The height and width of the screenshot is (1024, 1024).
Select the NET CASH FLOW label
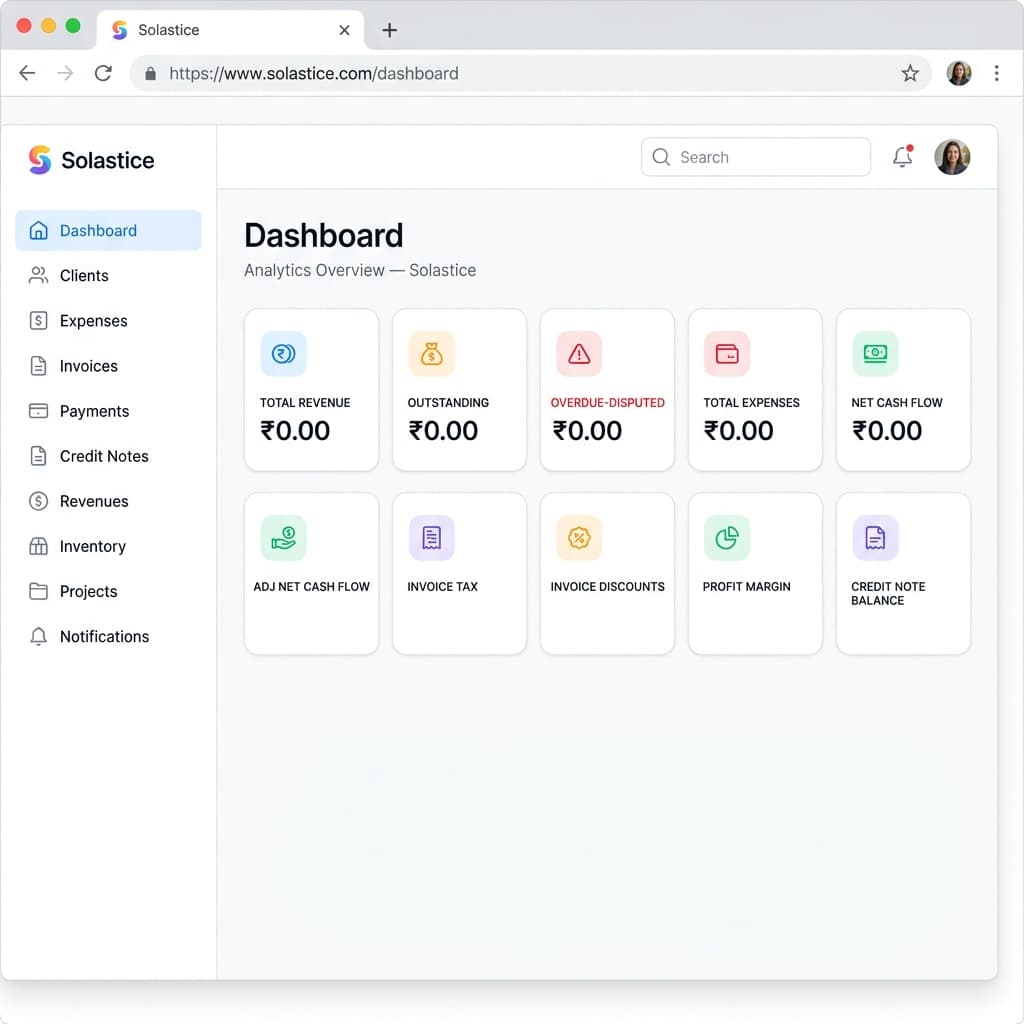[897, 402]
